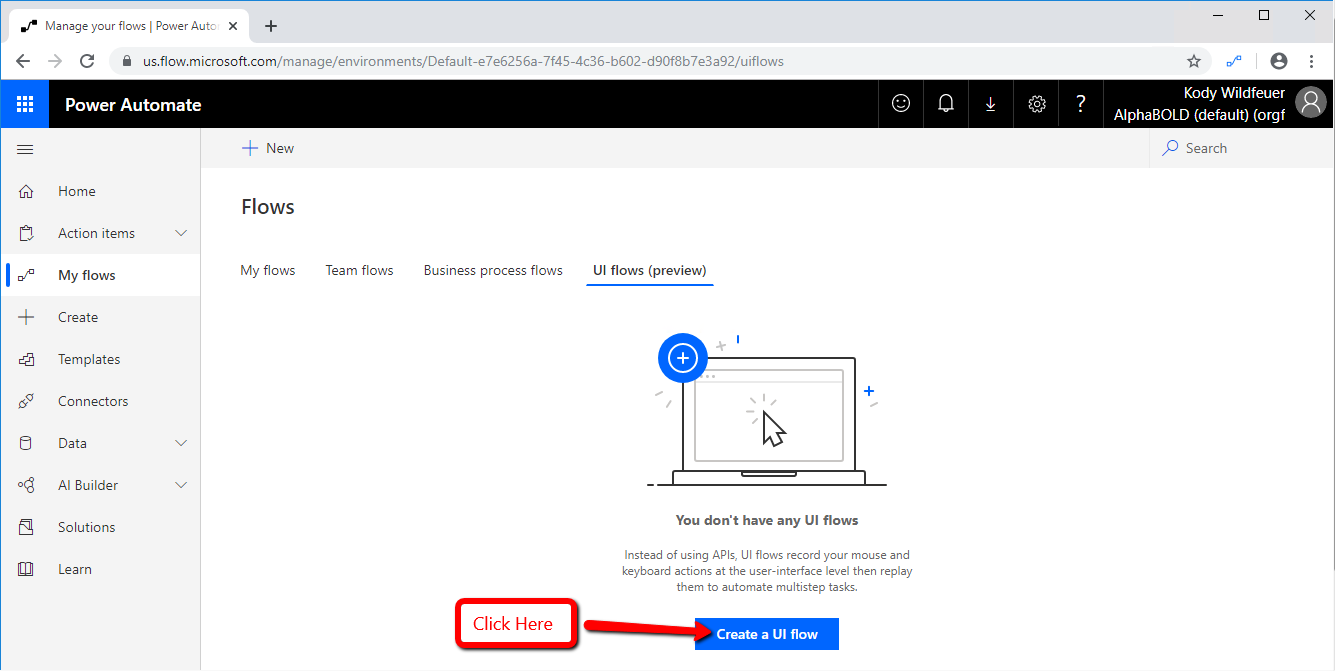
Task: Click the Kody Wildfeuer account name
Action: pos(1234,93)
